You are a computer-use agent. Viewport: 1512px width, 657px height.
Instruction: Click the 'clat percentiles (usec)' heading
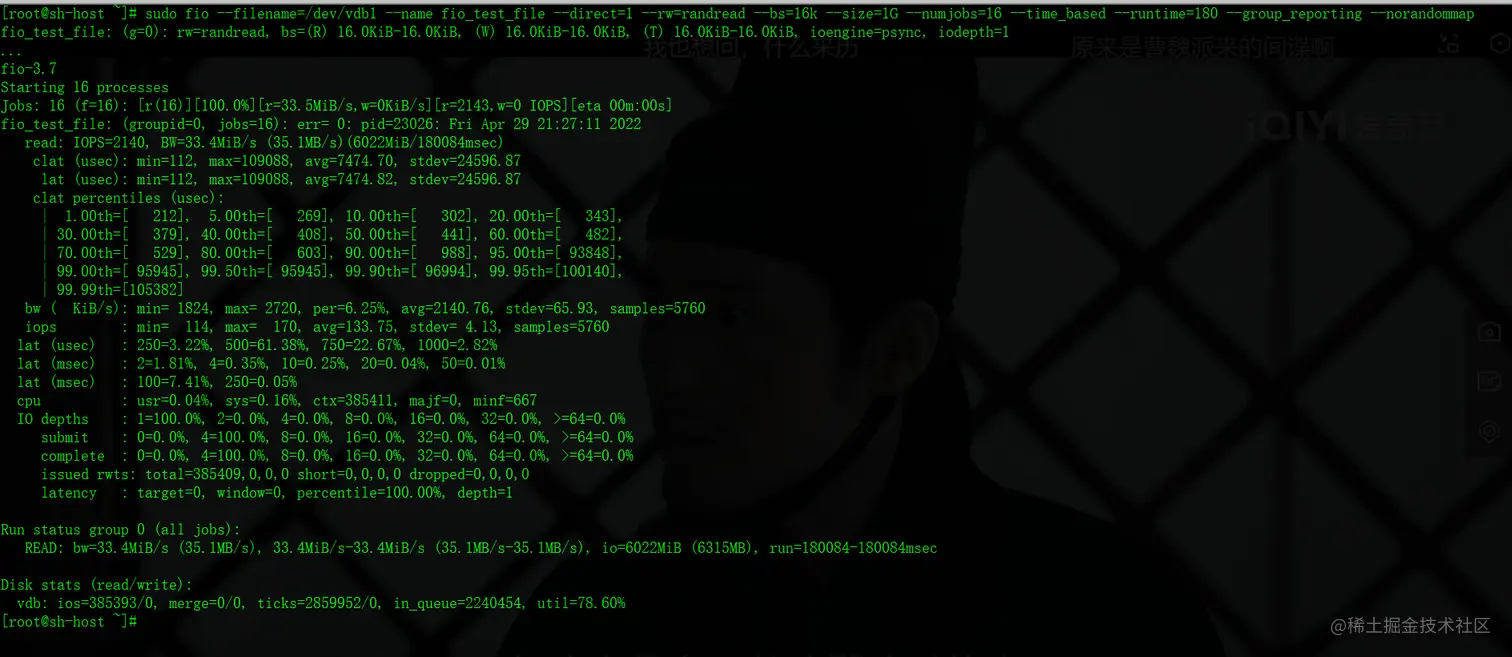[x=129, y=198]
